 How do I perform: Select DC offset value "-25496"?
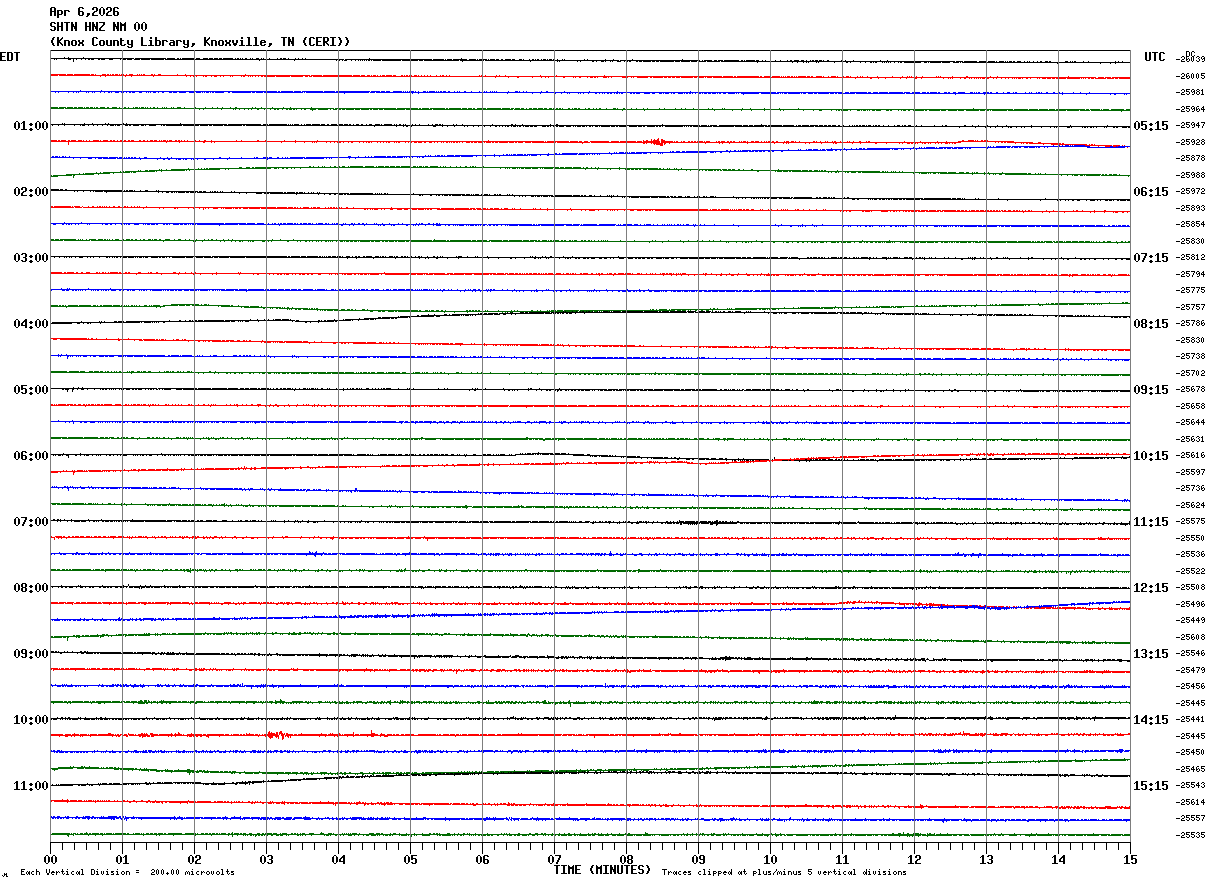[1191, 604]
